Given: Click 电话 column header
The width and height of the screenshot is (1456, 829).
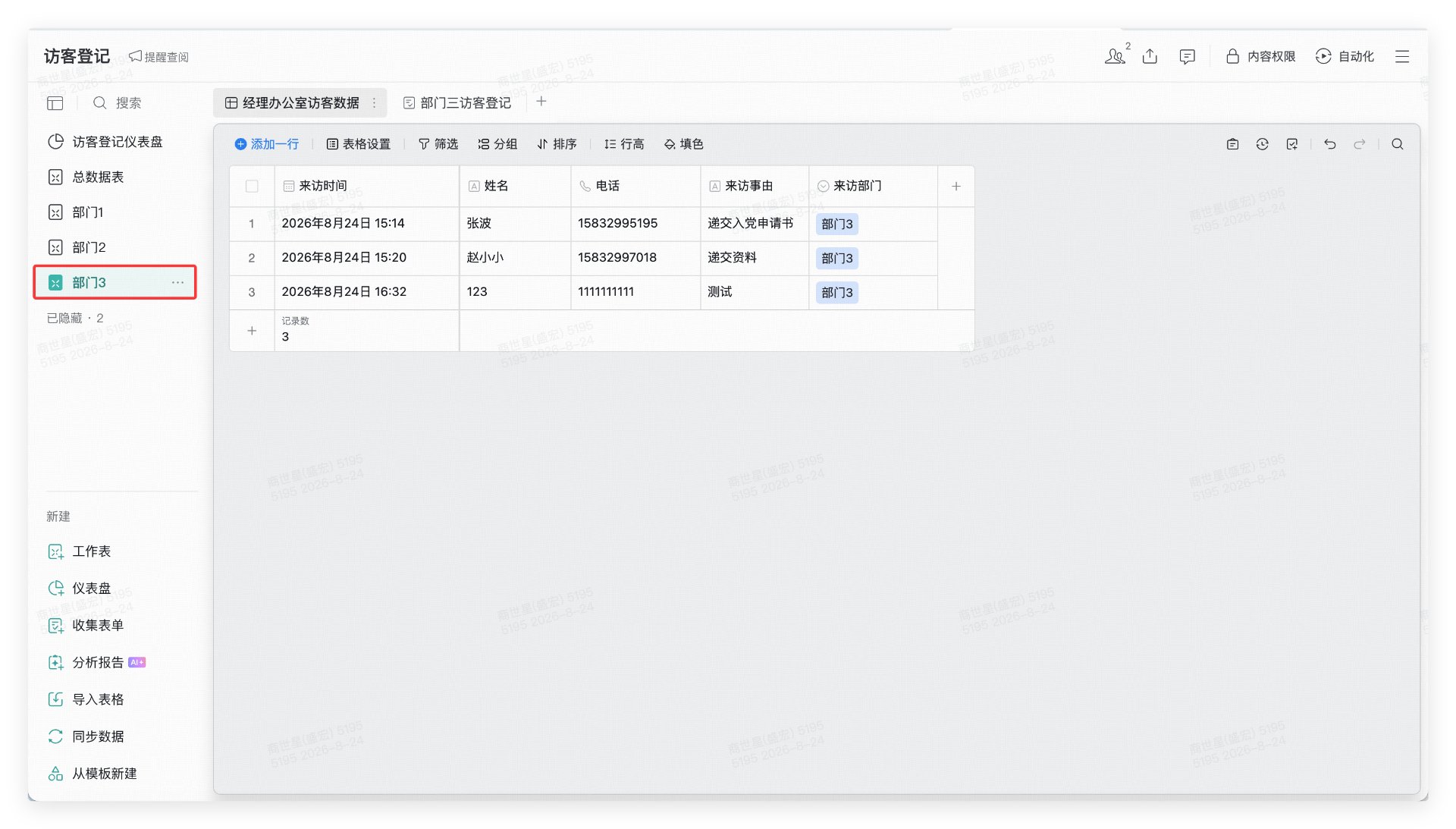Looking at the screenshot, I should pos(635,186).
